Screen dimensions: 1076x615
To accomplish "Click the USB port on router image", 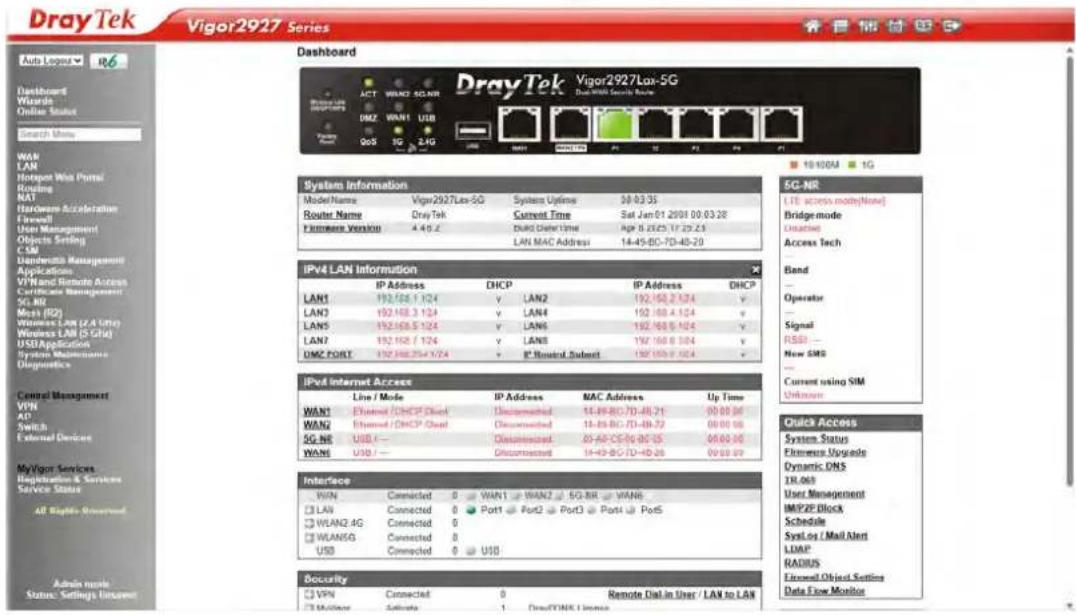I will click(472, 129).
